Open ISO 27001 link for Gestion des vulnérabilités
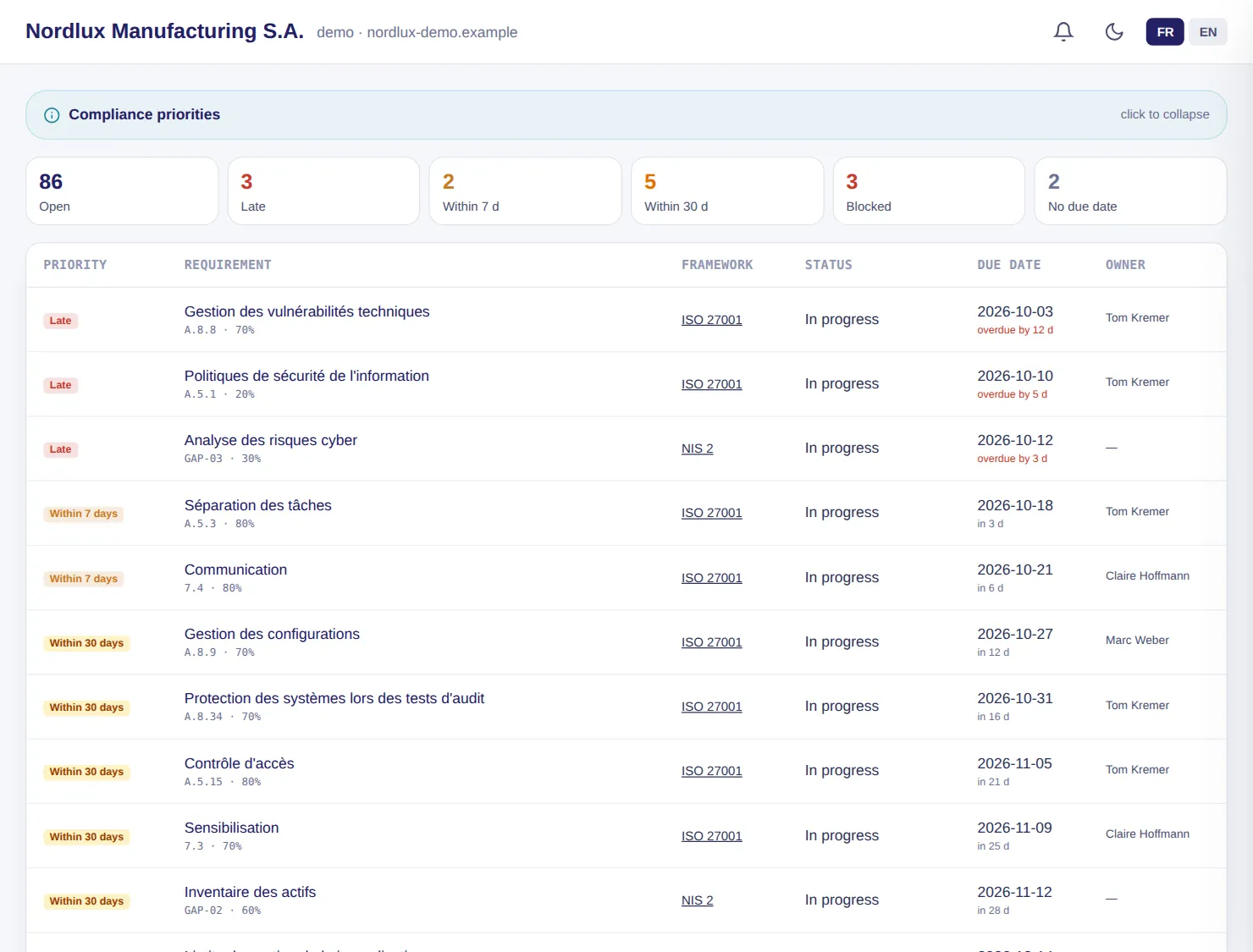The width and height of the screenshot is (1253, 952). pyautogui.click(x=711, y=320)
